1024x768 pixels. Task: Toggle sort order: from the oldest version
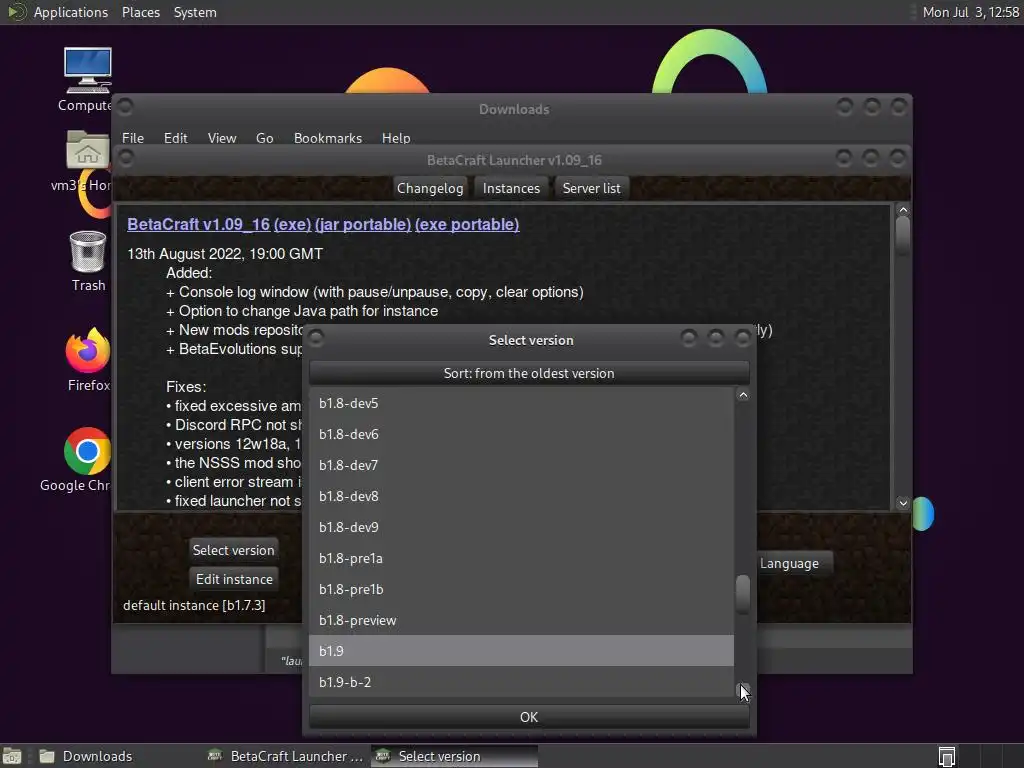(x=529, y=373)
